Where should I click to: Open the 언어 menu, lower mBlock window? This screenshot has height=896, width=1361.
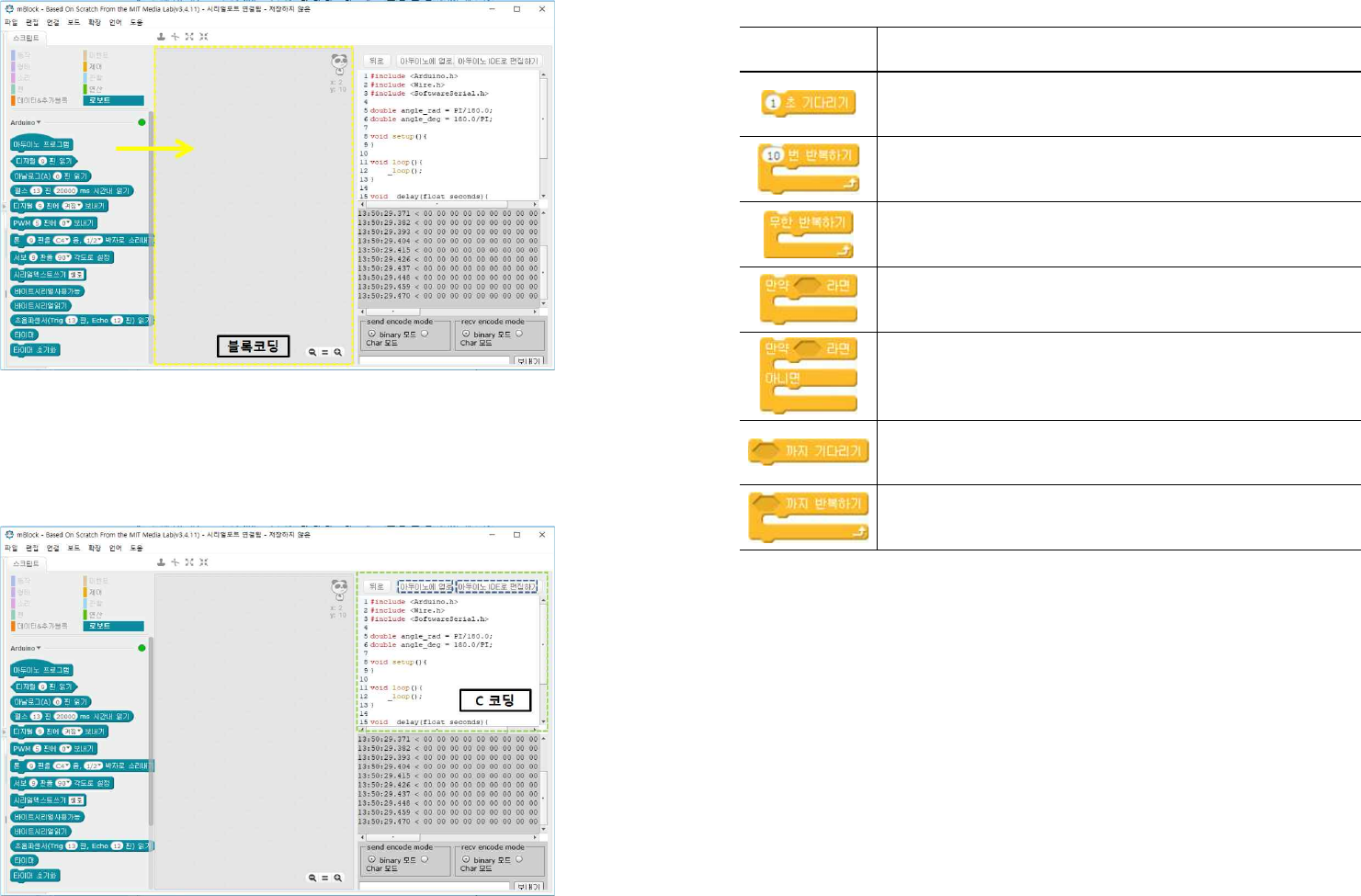pos(116,548)
